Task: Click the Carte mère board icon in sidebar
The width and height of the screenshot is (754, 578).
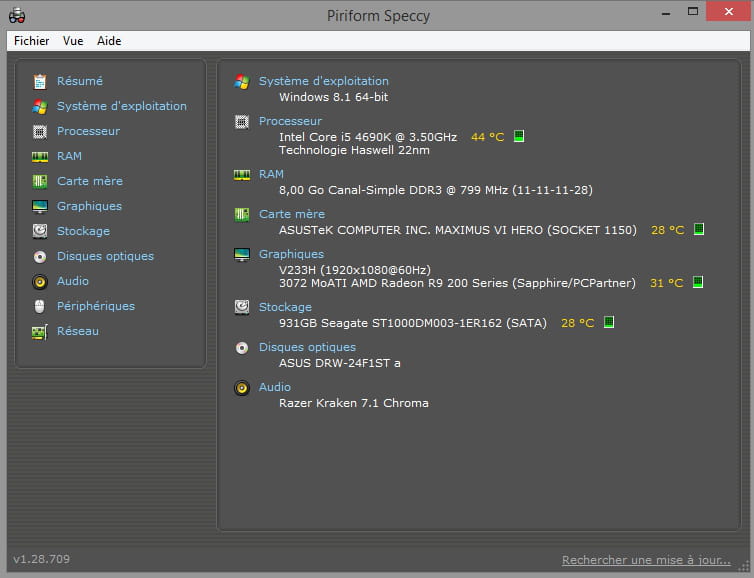Action: pyautogui.click(x=40, y=181)
